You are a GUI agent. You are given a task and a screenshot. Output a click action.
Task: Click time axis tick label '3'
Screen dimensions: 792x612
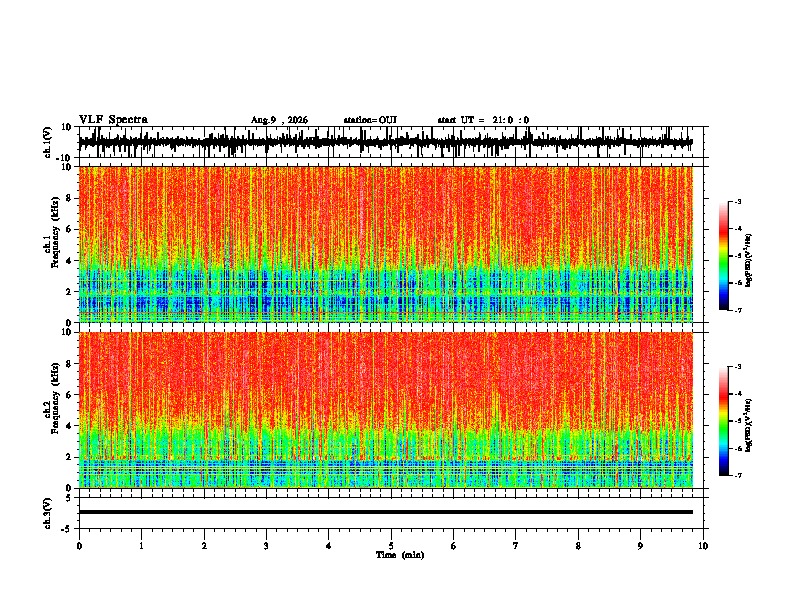[x=266, y=546]
